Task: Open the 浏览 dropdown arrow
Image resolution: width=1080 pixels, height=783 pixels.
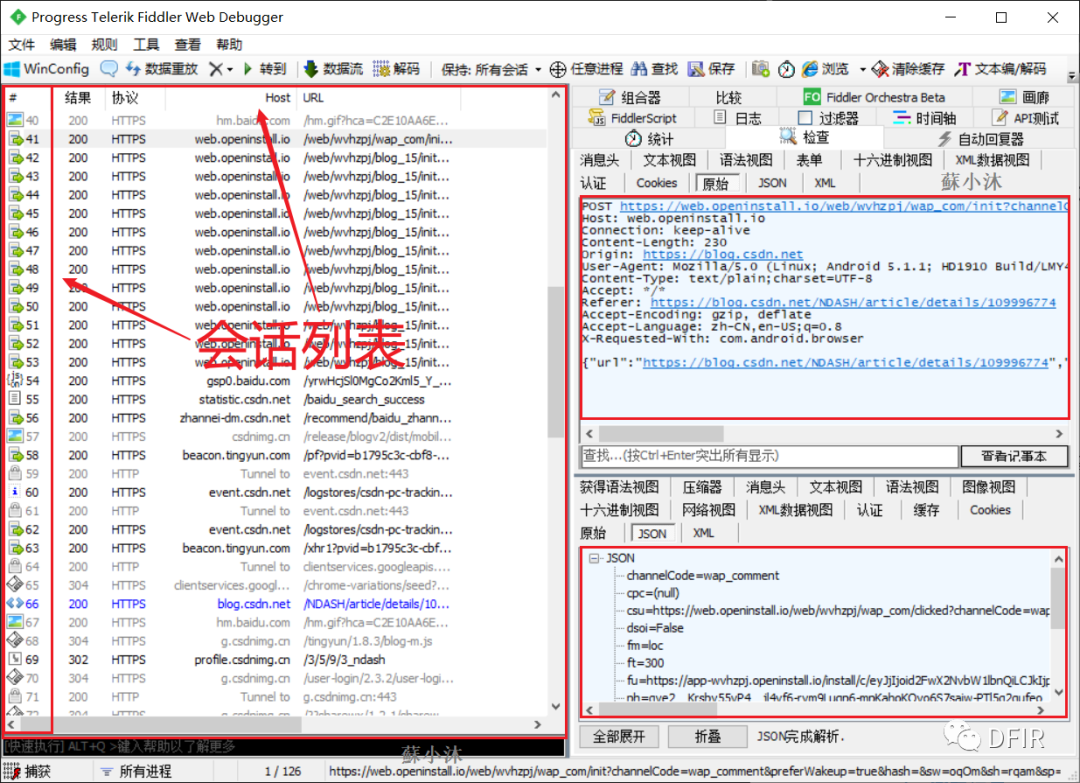Action: pos(862,70)
